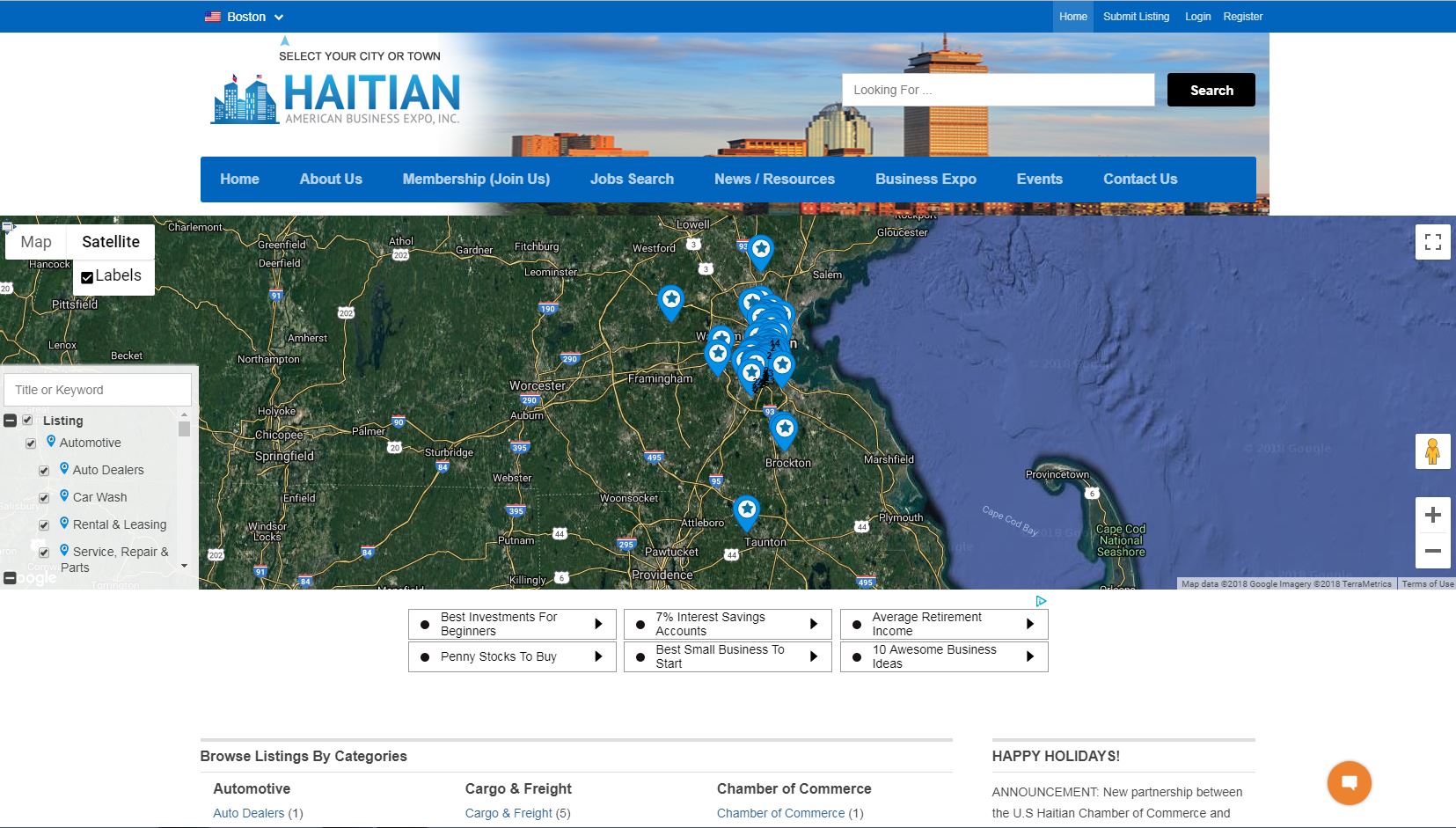Click the Rental & Leasing pin icon
1456x828 pixels.
point(64,523)
